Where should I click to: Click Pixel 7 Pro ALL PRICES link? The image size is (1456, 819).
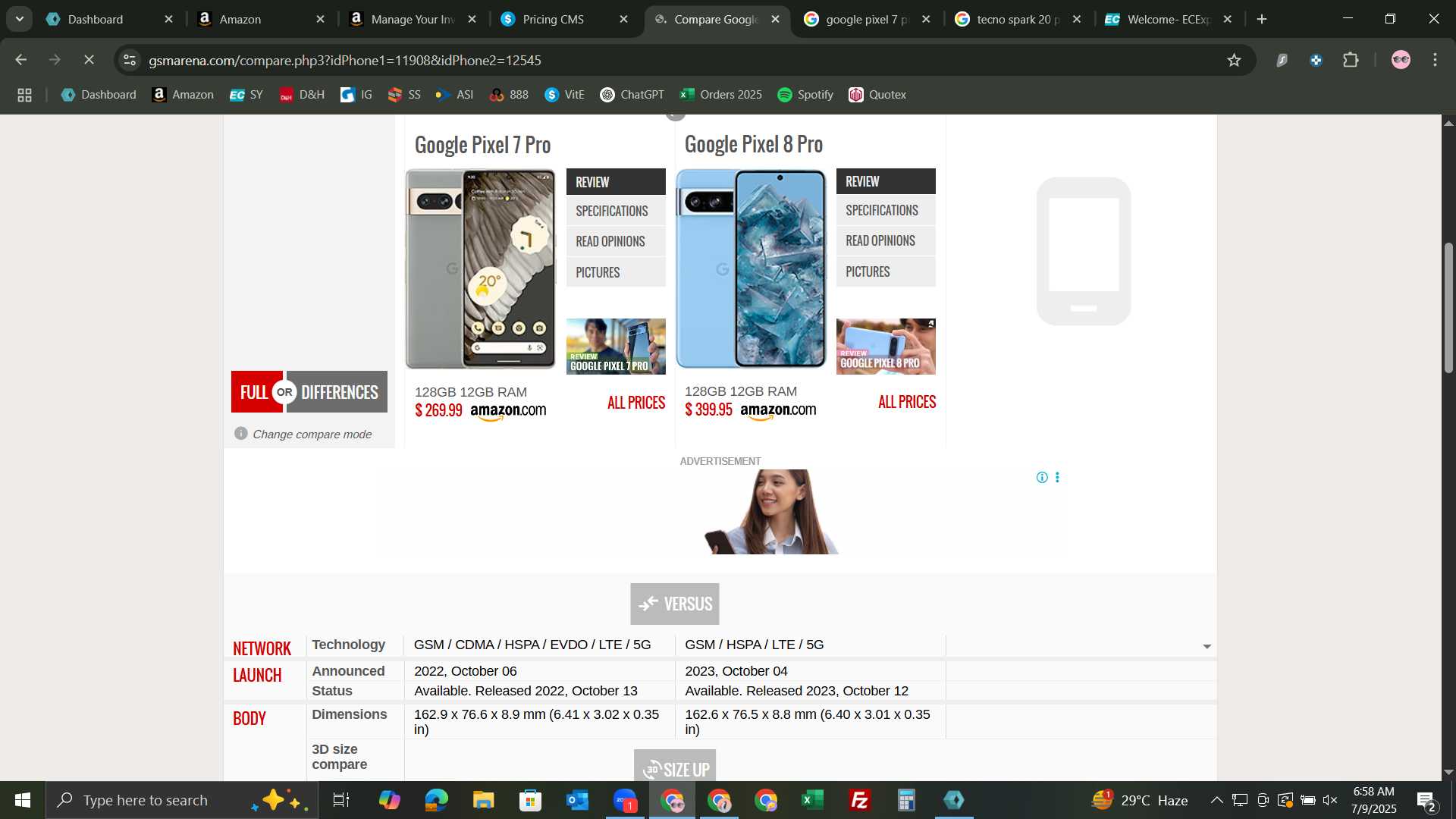pyautogui.click(x=635, y=403)
